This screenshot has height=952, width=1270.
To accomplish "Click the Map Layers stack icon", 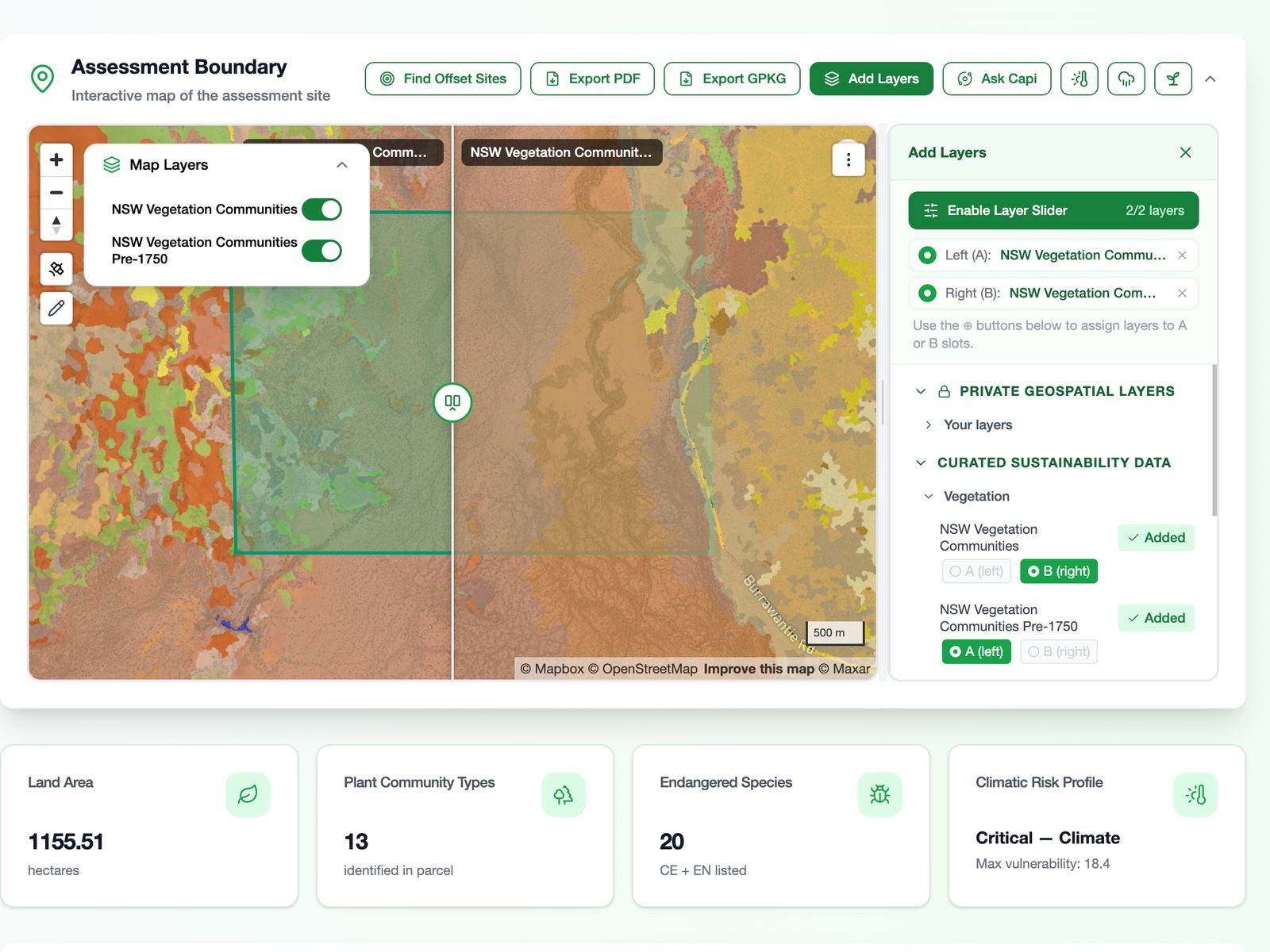I will [x=112, y=164].
